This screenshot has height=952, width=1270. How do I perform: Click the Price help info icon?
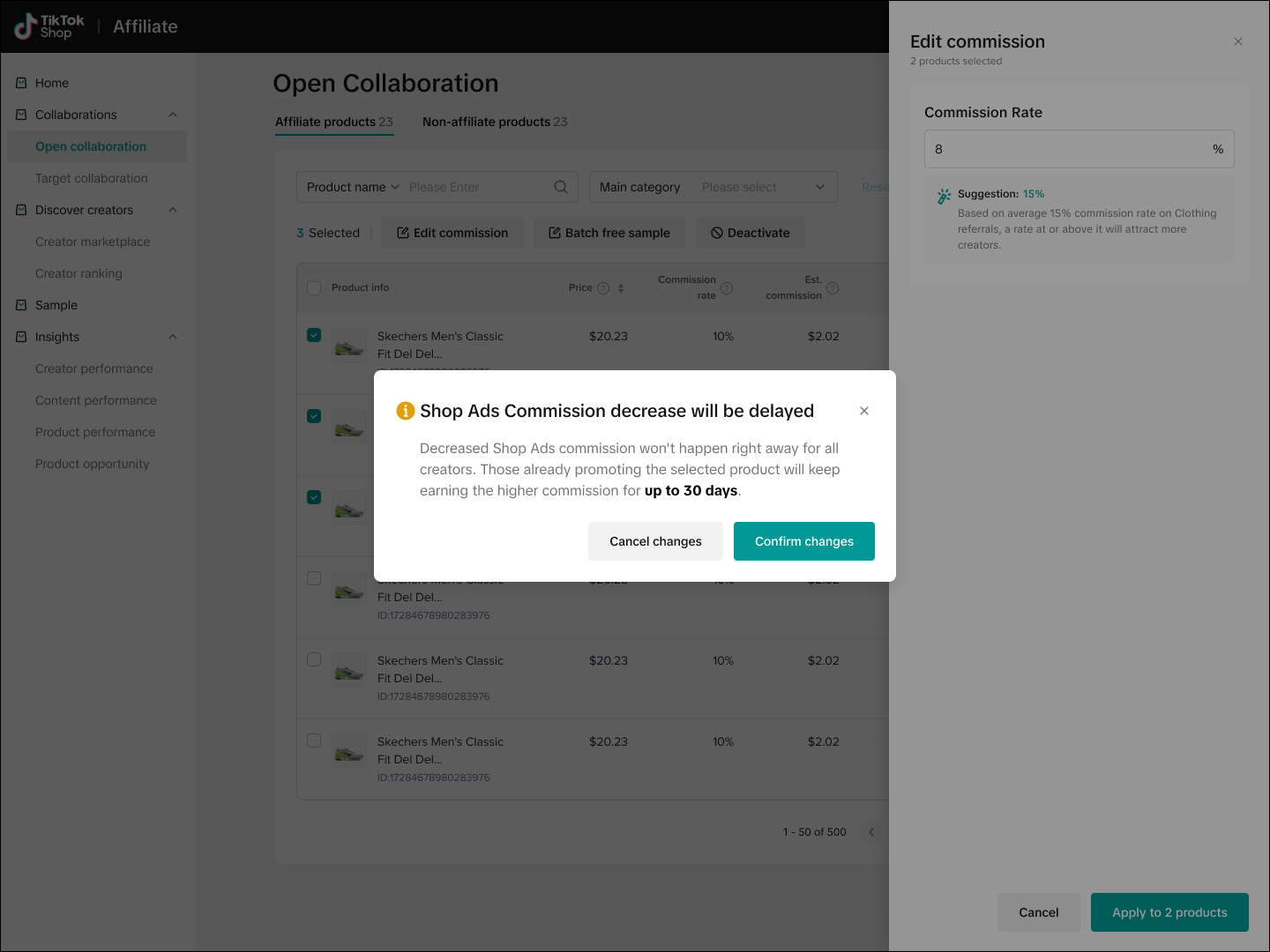pyautogui.click(x=603, y=288)
